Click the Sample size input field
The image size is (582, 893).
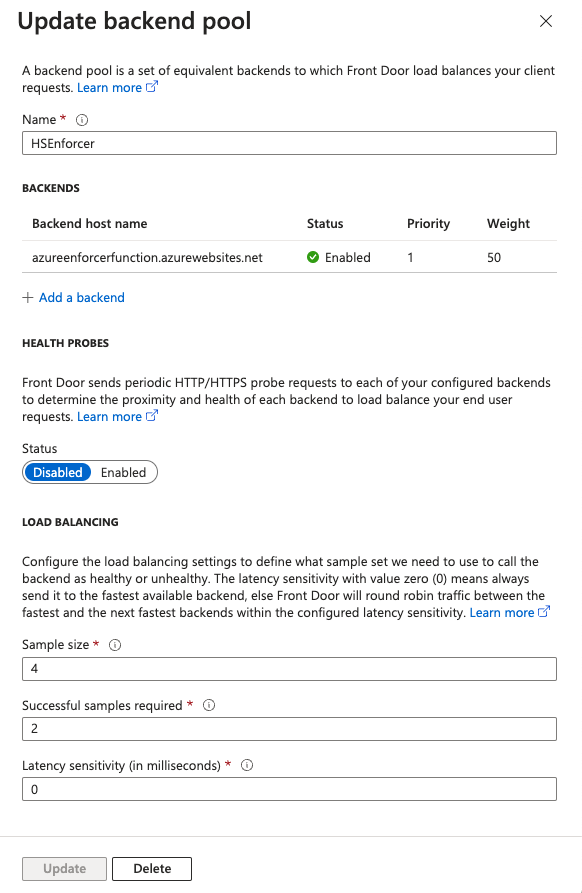pyautogui.click(x=289, y=669)
